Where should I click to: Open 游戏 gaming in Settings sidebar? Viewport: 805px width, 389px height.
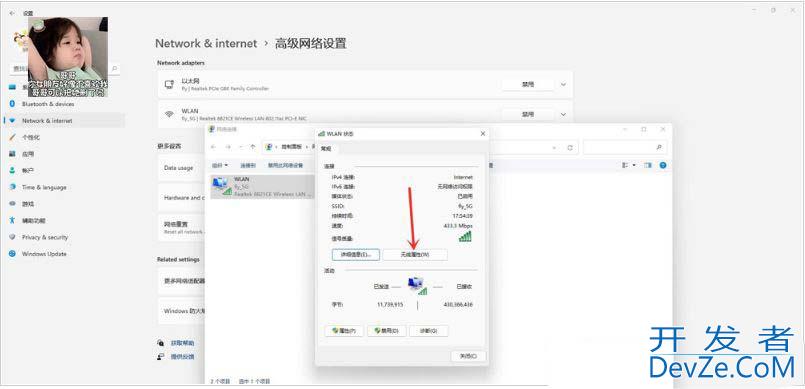click(28, 204)
